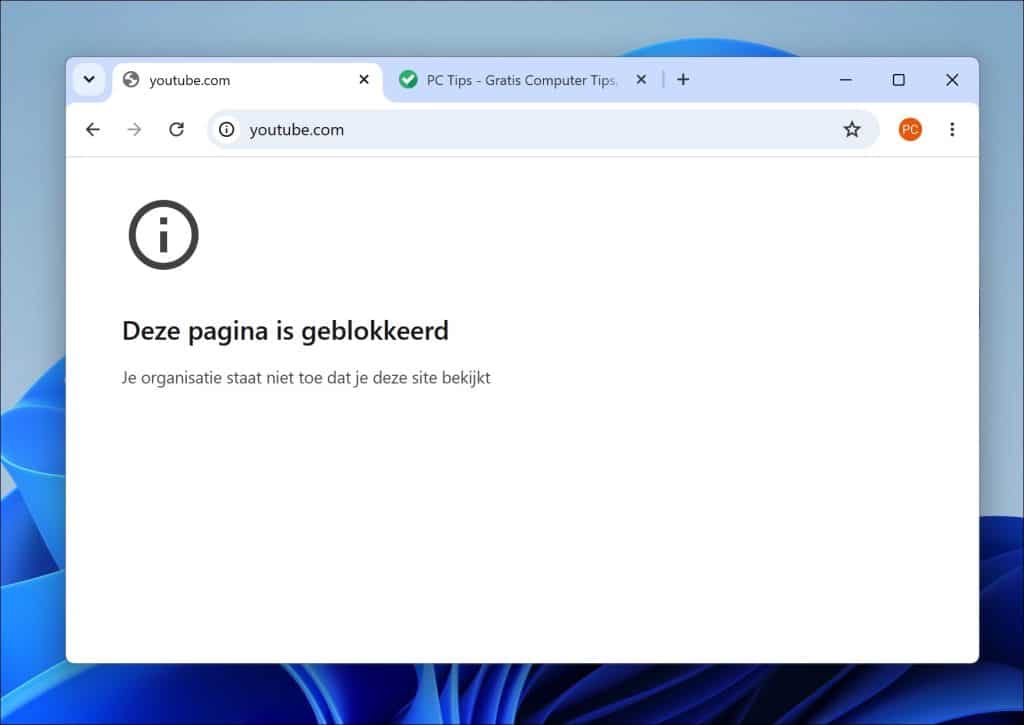Open the PC profile avatar
This screenshot has width=1024, height=725.
coord(910,129)
